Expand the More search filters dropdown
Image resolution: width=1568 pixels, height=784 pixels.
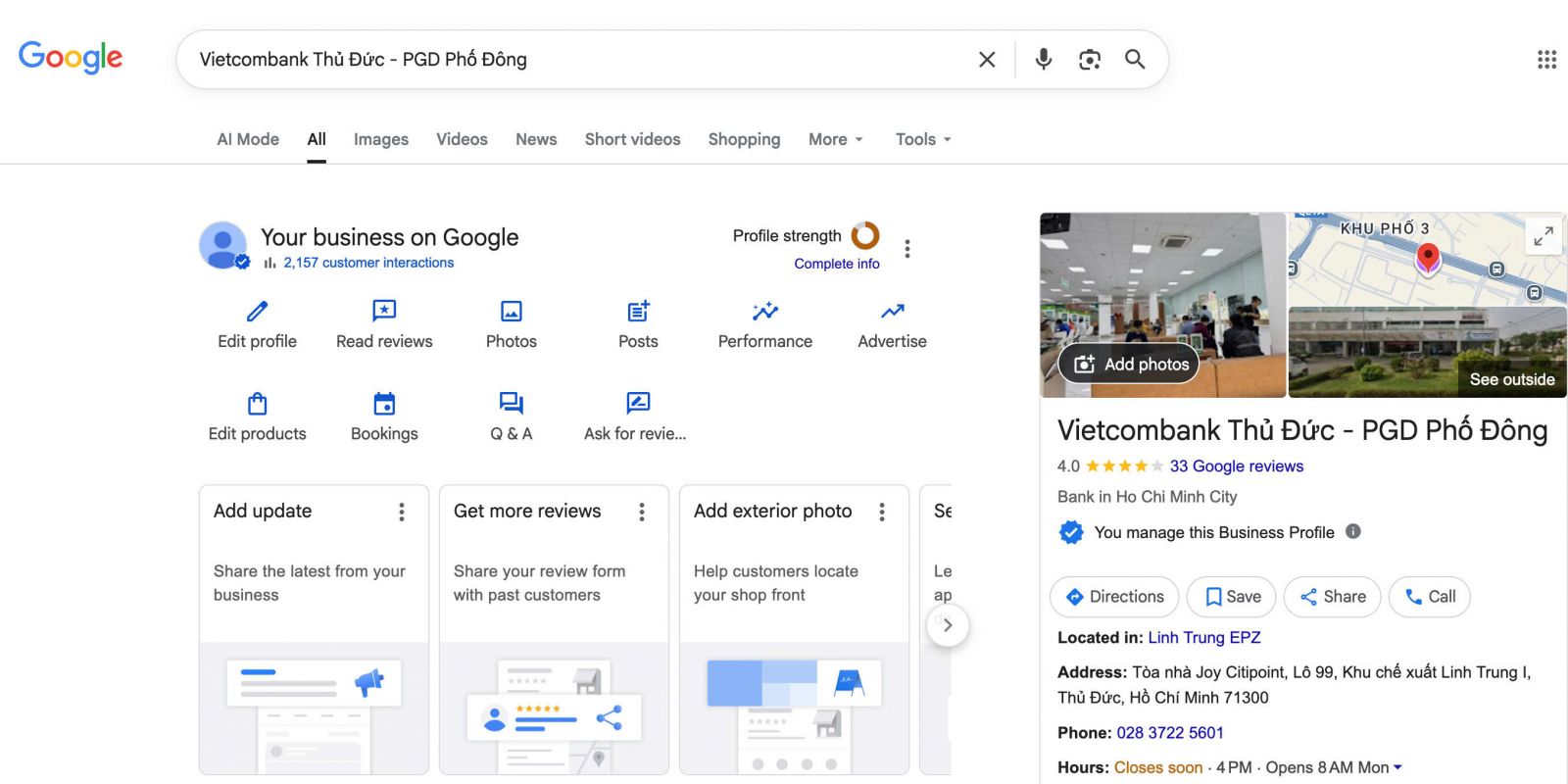click(x=836, y=139)
